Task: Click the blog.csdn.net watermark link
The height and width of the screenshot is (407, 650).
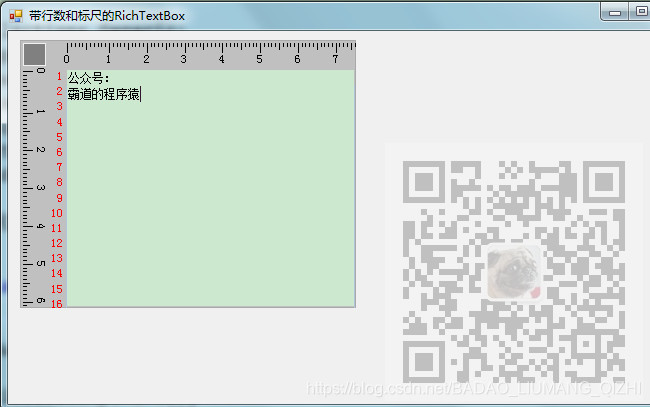Action: (474, 389)
